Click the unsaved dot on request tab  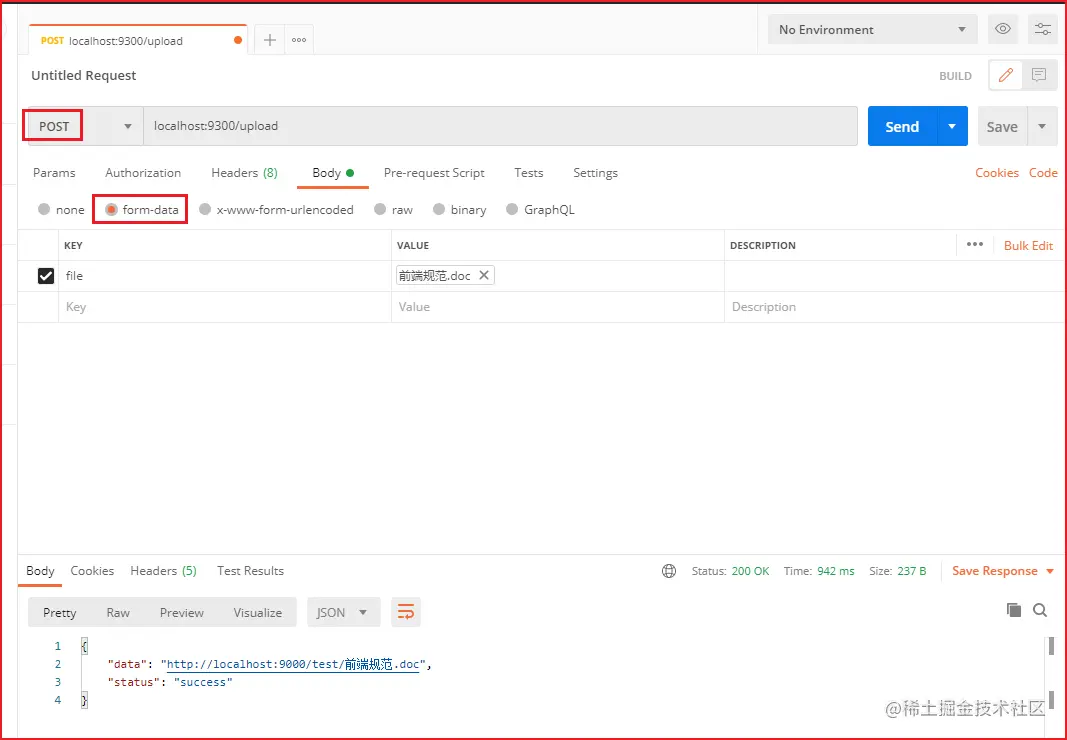237,40
